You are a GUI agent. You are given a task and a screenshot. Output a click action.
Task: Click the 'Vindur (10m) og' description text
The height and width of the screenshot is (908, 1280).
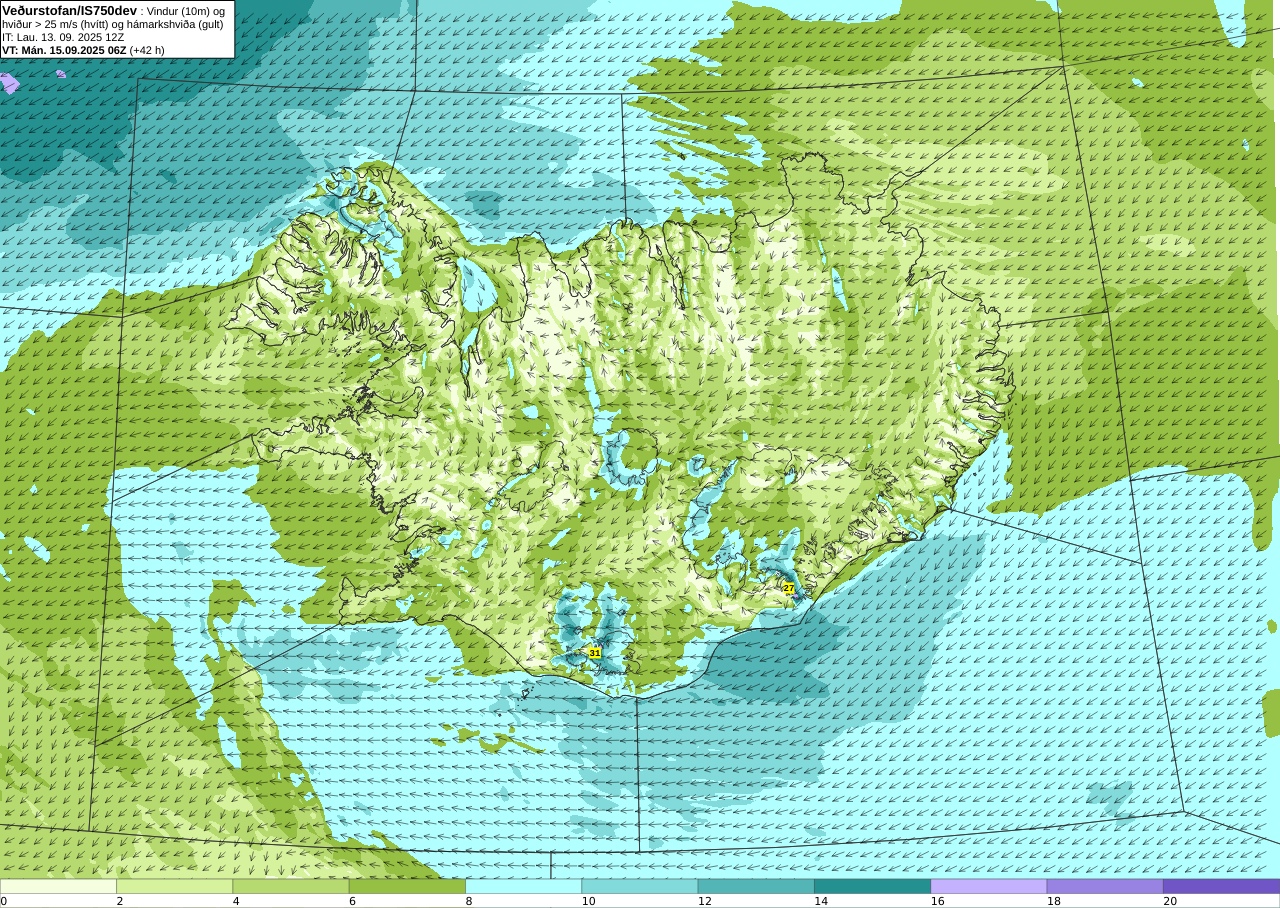(x=185, y=11)
